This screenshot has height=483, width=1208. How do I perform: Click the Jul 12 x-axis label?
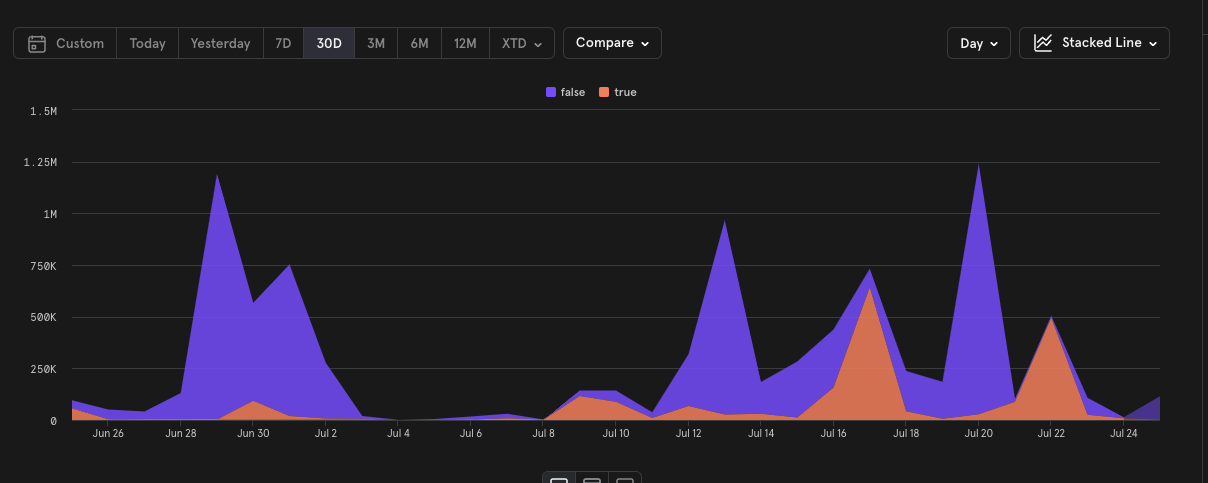coord(688,434)
